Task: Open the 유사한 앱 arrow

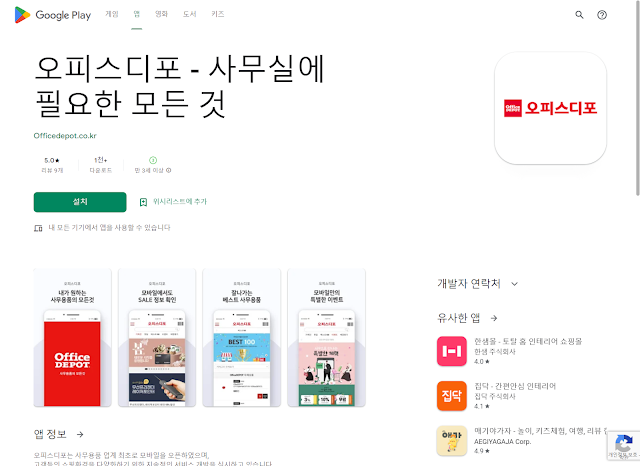Action: pyautogui.click(x=494, y=318)
